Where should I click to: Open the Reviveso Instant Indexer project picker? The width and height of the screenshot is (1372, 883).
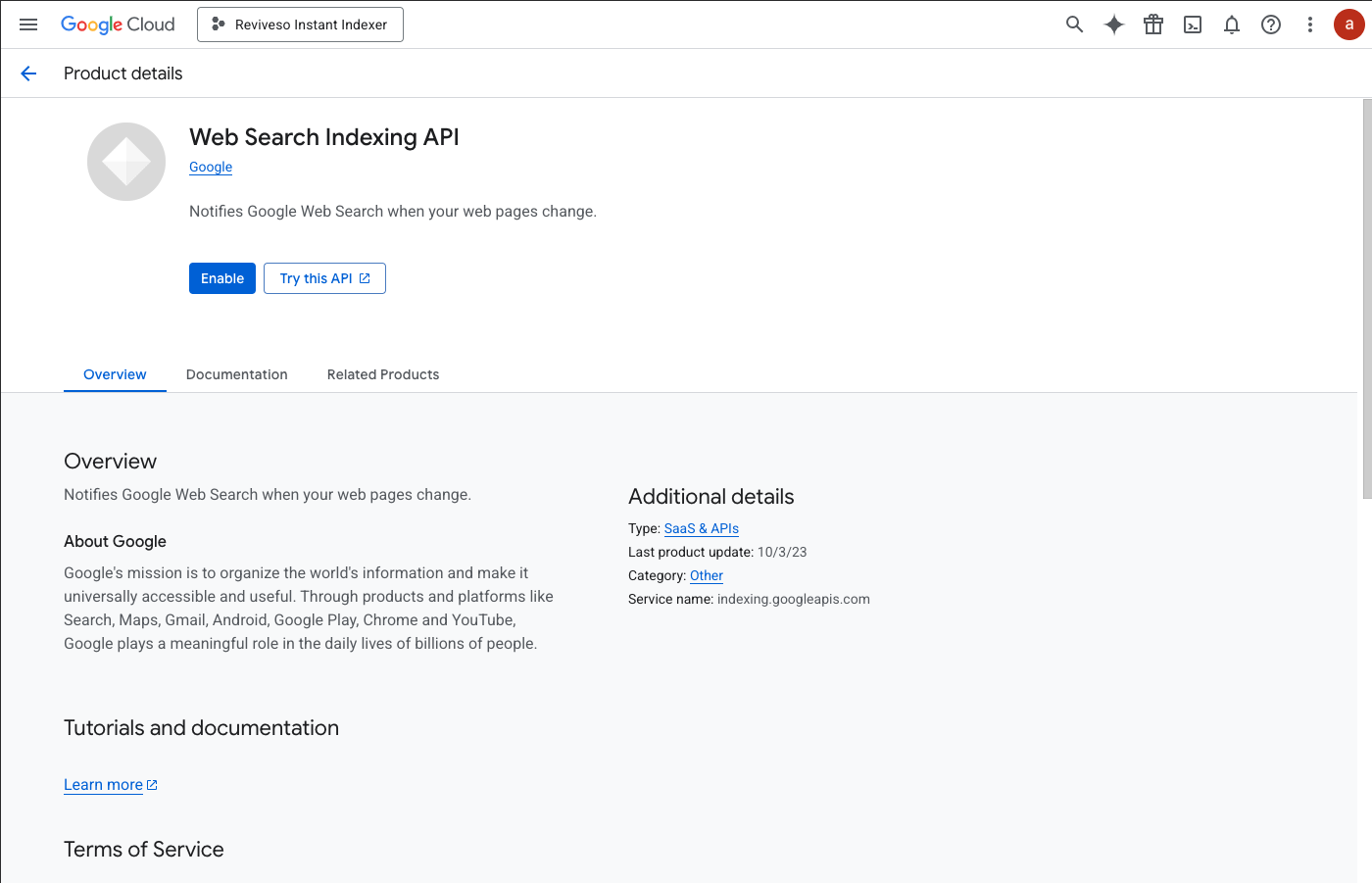coord(300,25)
